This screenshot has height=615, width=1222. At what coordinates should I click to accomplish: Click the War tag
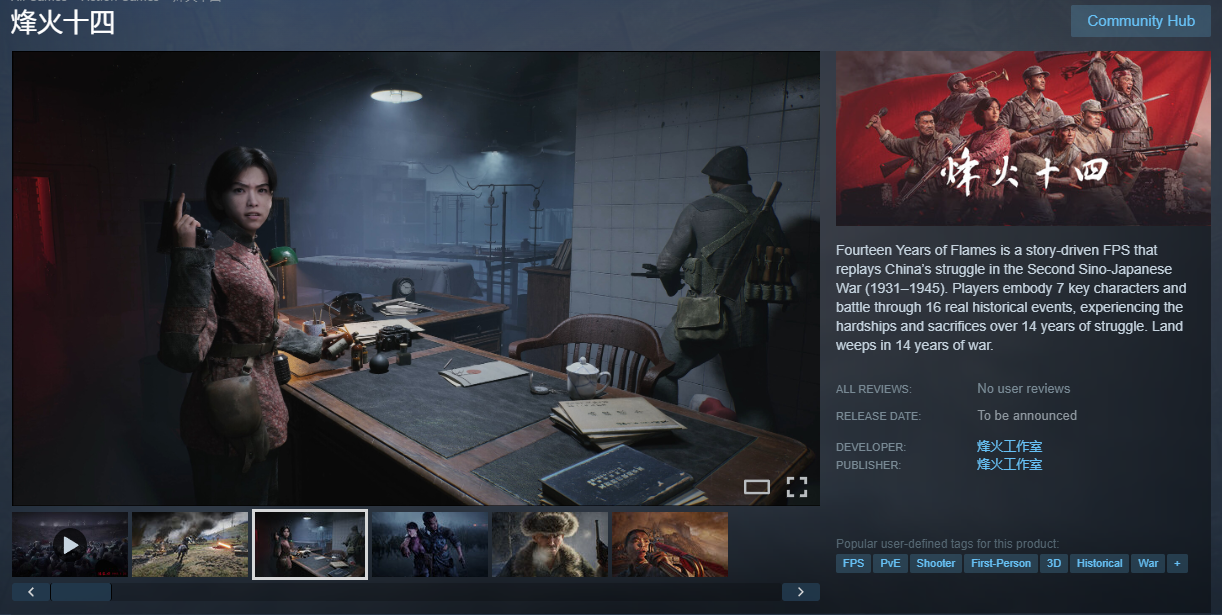1148,564
